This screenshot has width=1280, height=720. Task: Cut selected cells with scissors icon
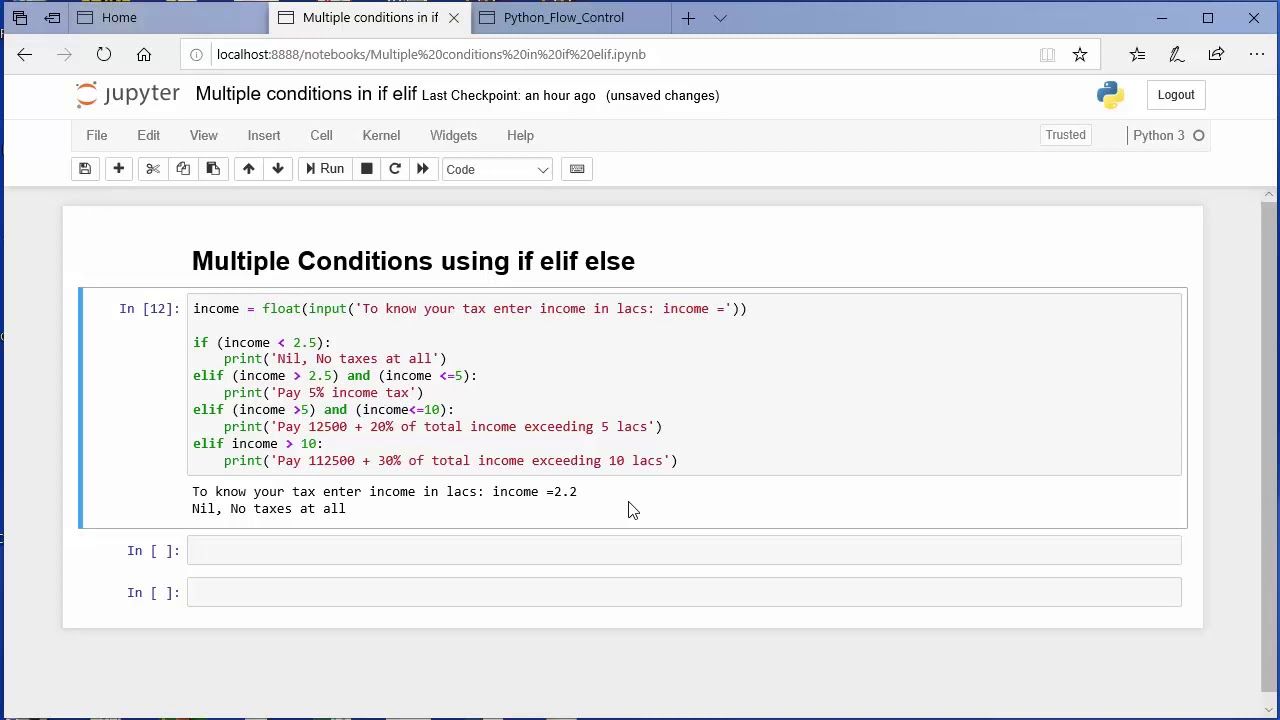point(153,169)
